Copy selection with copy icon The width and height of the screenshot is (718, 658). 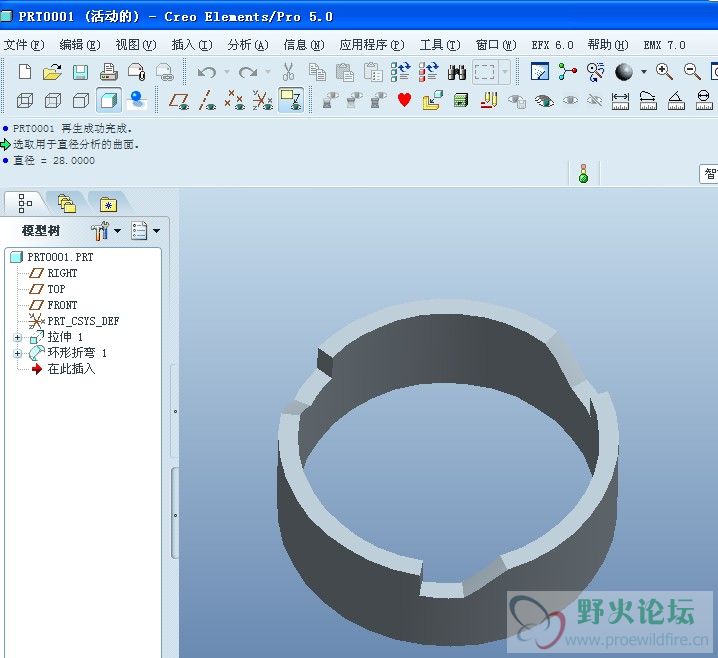click(316, 72)
